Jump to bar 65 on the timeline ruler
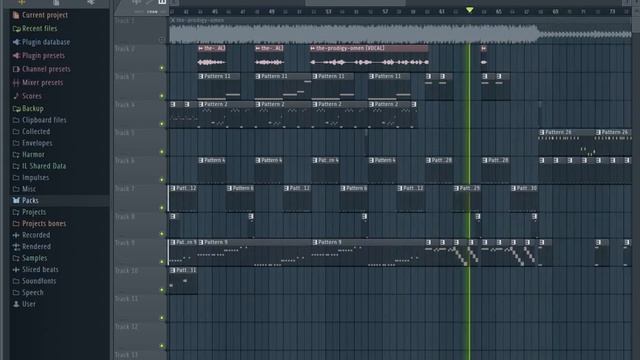The width and height of the screenshot is (640, 360). point(499,12)
